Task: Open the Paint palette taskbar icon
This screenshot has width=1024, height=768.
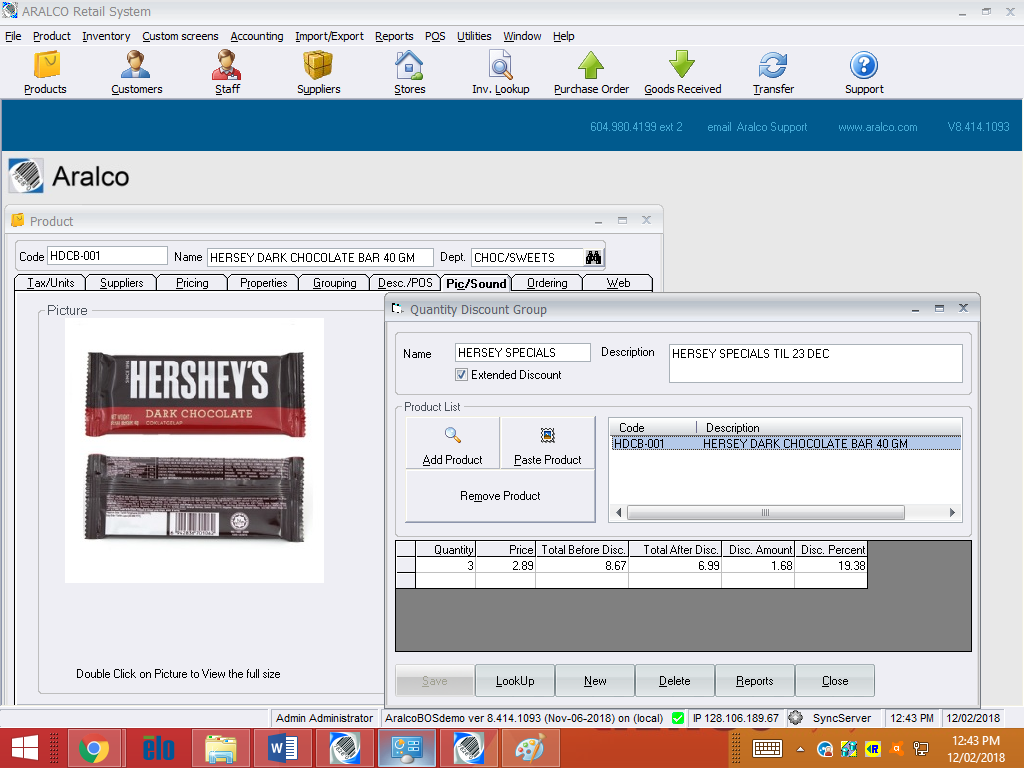Action: point(530,748)
